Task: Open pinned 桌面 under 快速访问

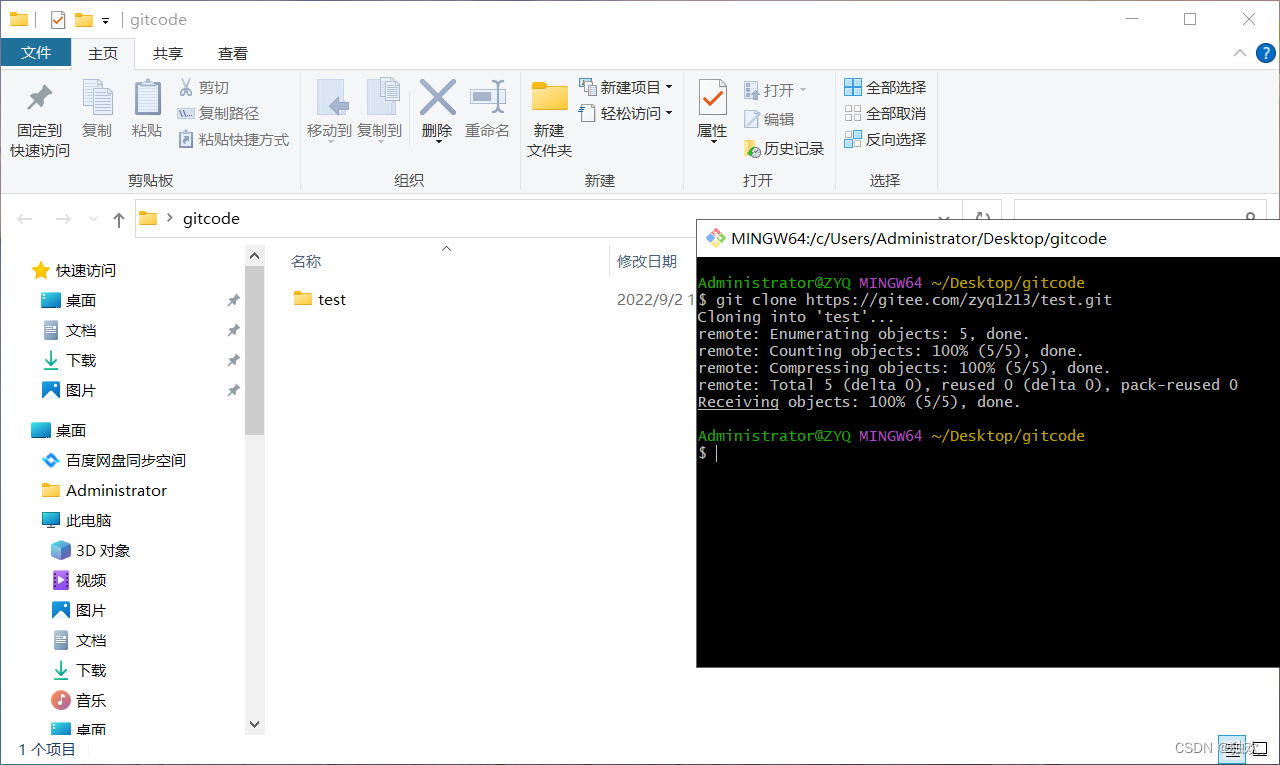Action: [69, 301]
